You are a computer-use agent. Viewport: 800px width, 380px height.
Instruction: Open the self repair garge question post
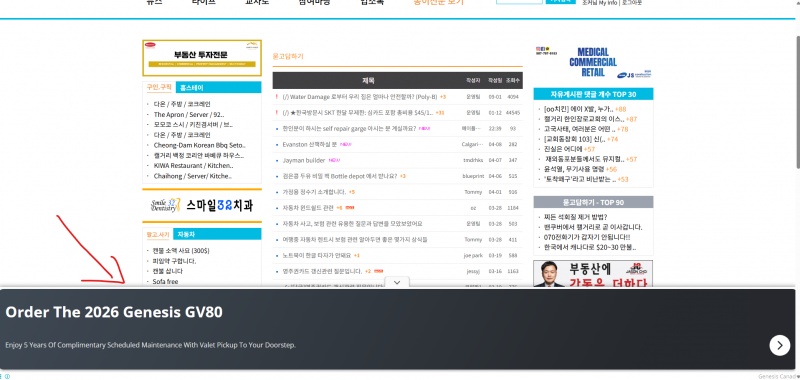coord(349,129)
